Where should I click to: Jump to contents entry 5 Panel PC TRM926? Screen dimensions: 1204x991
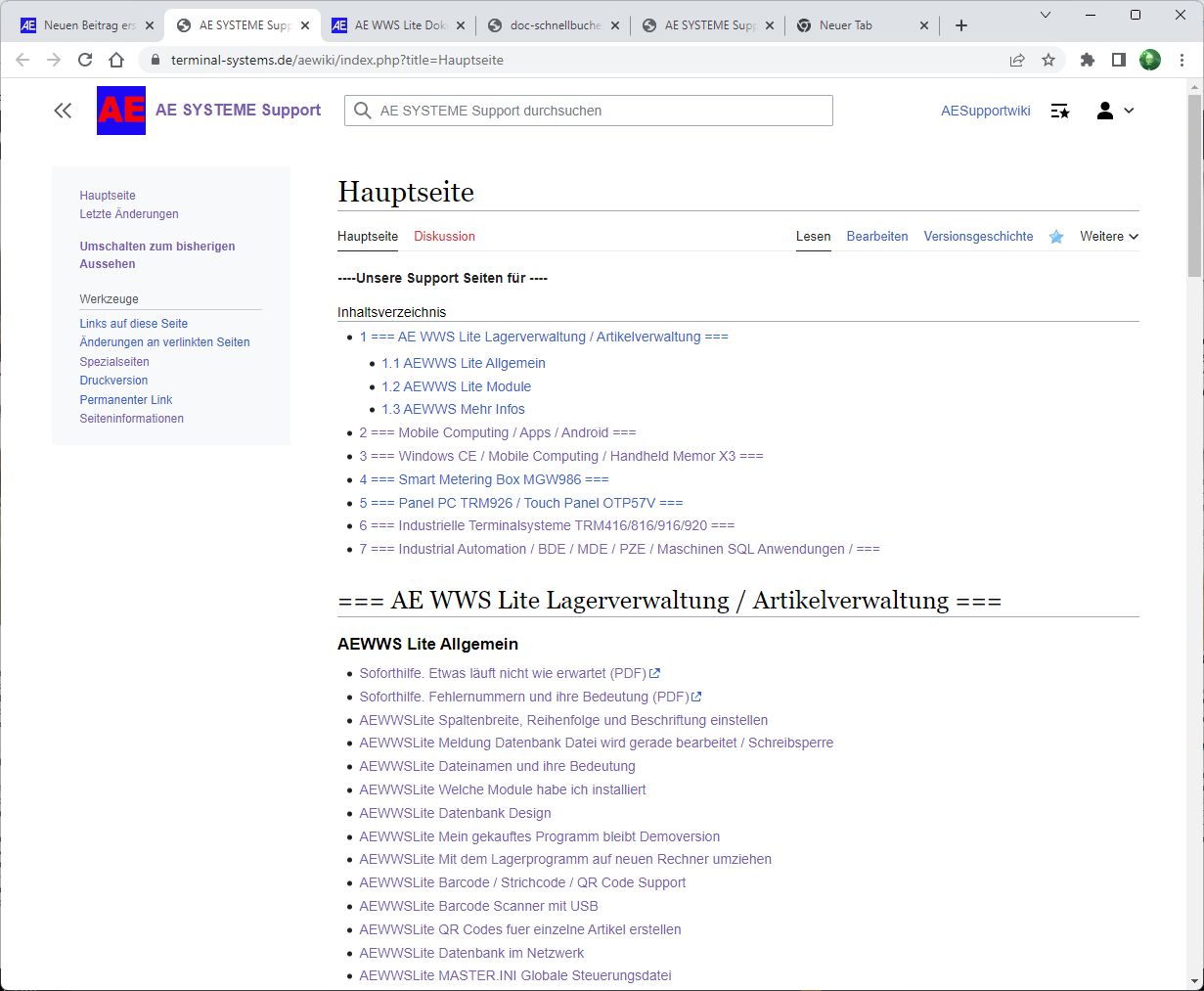[x=521, y=503]
